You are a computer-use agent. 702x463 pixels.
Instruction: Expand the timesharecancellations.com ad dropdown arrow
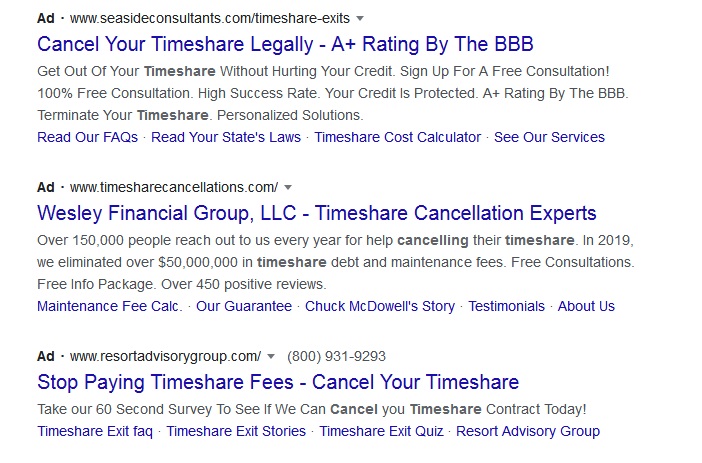288,187
